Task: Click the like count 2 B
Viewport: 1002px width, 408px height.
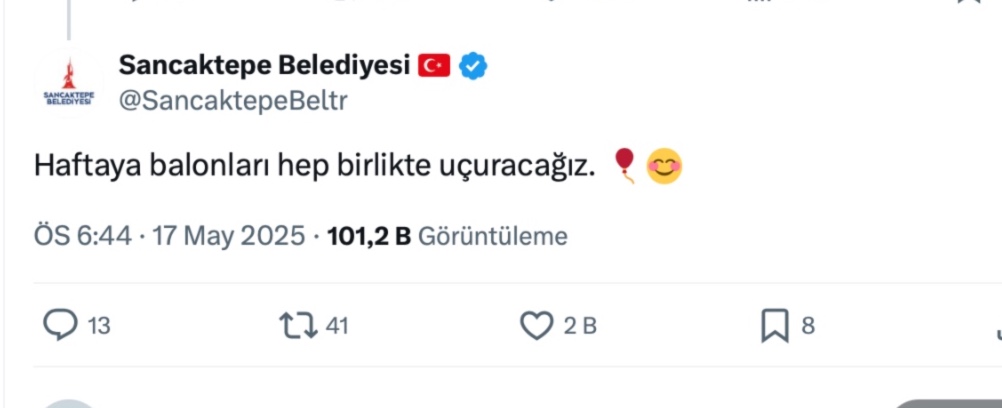Action: 580,326
